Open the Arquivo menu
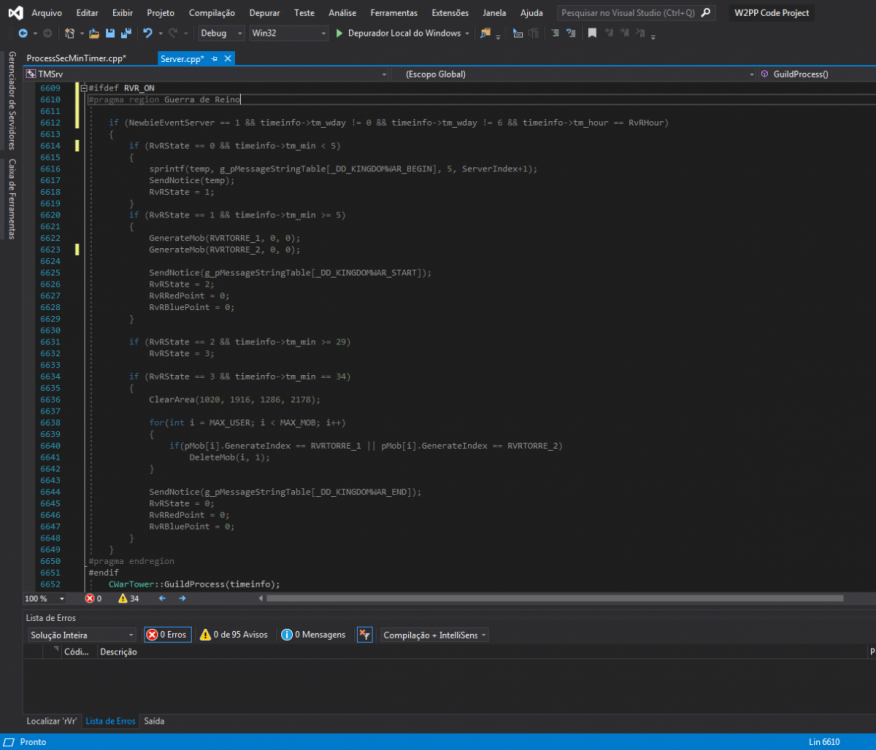This screenshot has width=876, height=750. [x=46, y=12]
